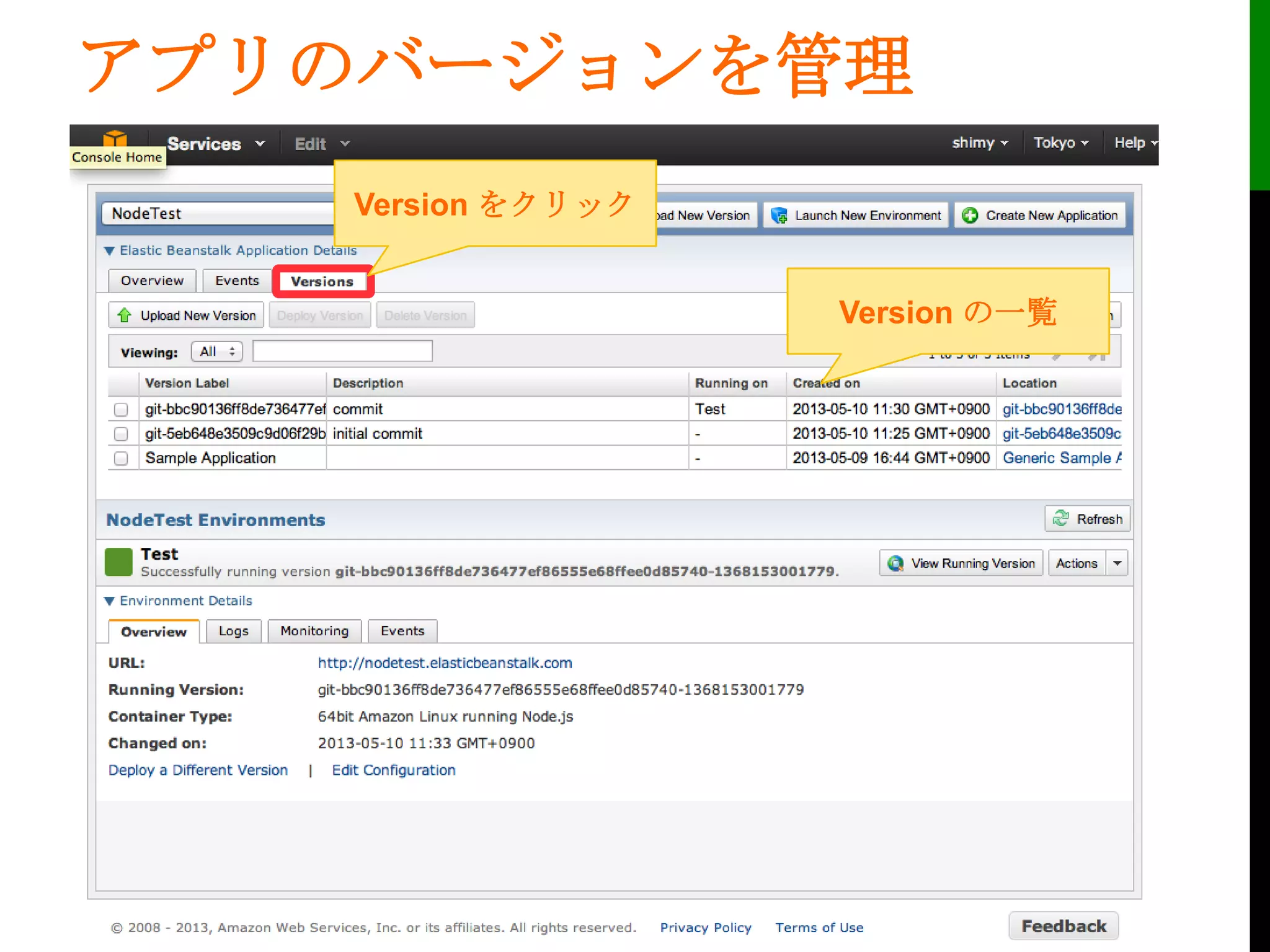Open the environment Monitoring tab
The height and width of the screenshot is (952, 1270).
[314, 631]
